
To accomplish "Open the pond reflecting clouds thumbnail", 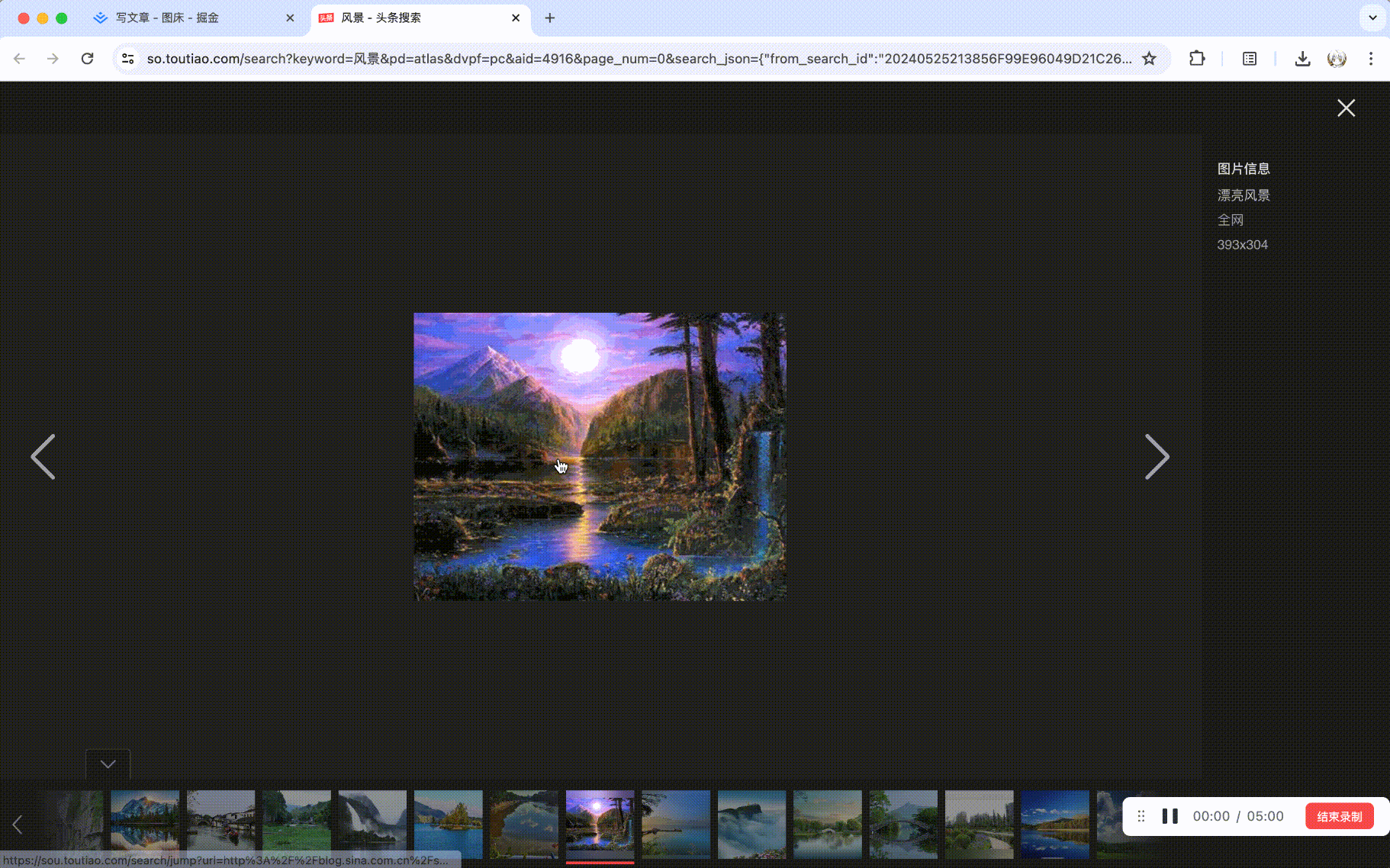I will [525, 825].
